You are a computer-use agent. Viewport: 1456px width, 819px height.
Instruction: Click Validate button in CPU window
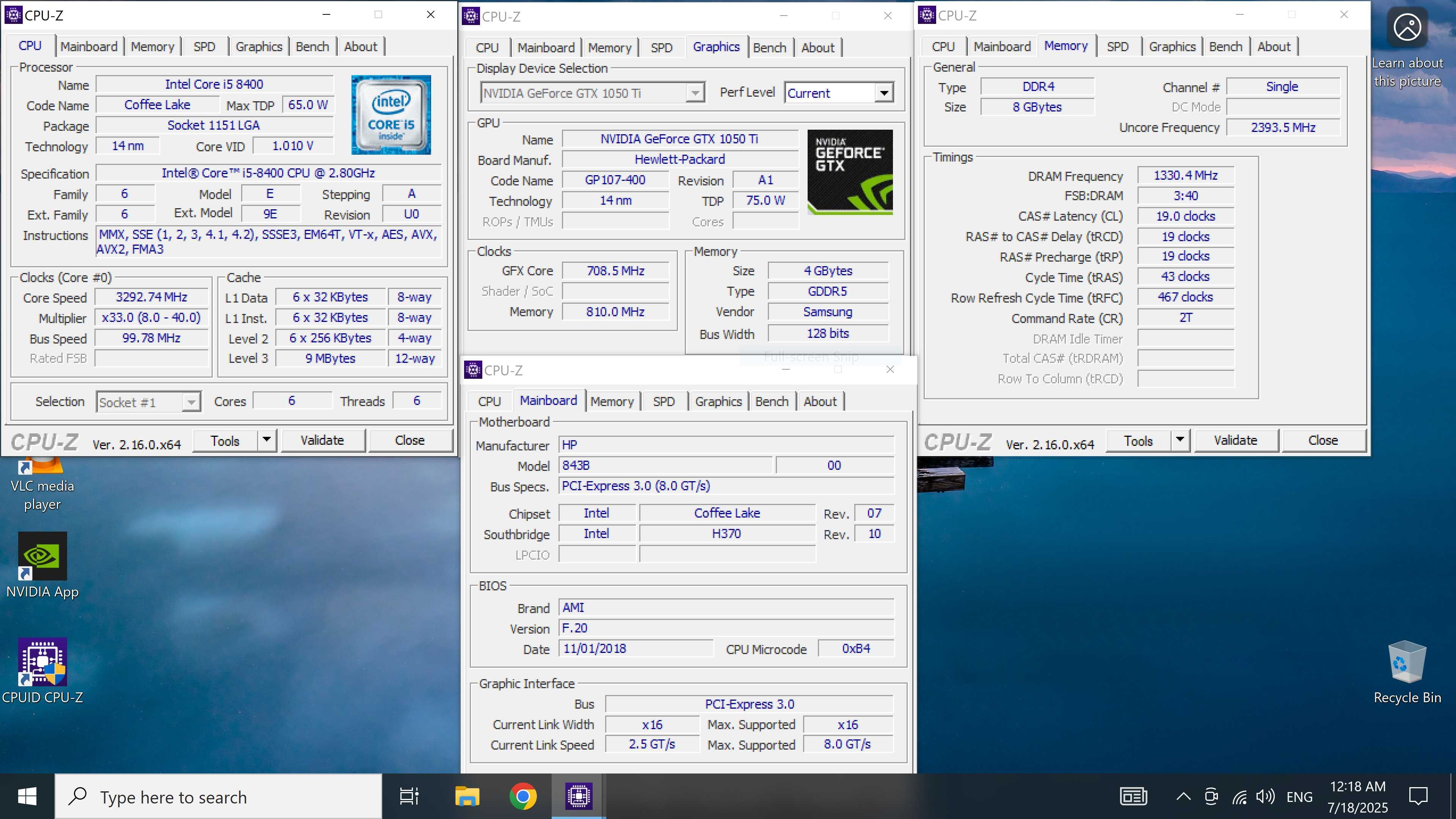click(x=322, y=440)
